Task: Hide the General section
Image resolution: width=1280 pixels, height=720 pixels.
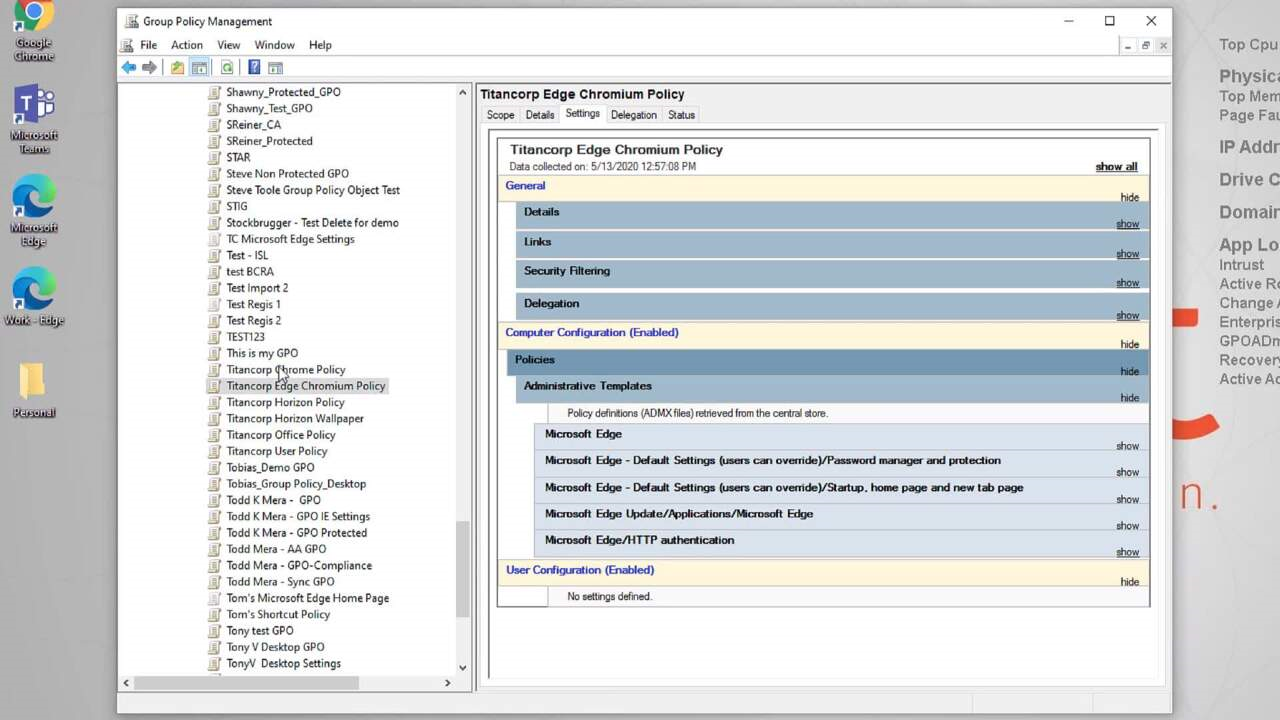Action: pos(1129,198)
